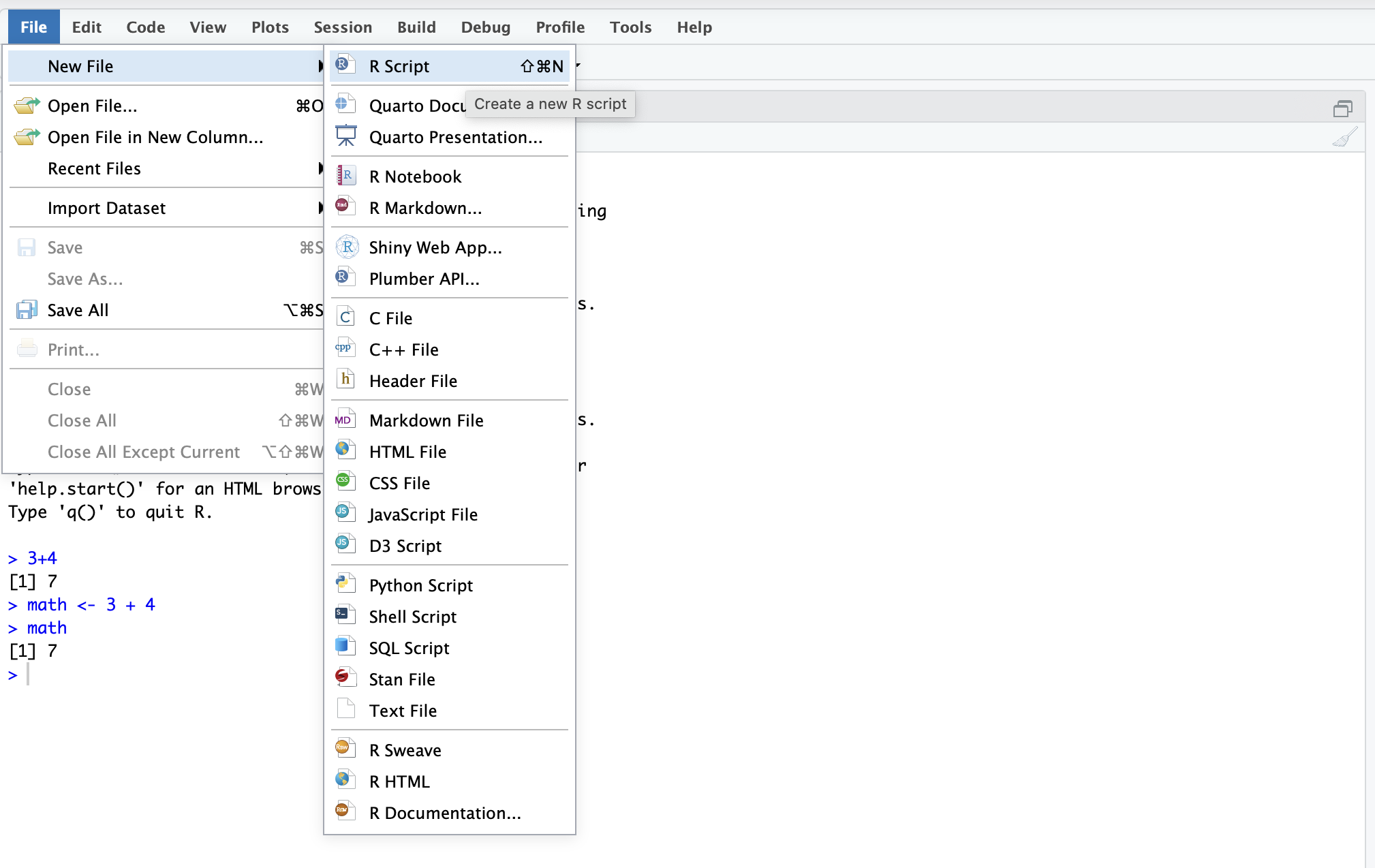
Task: Click the pane restore window icon
Action: click(1343, 108)
